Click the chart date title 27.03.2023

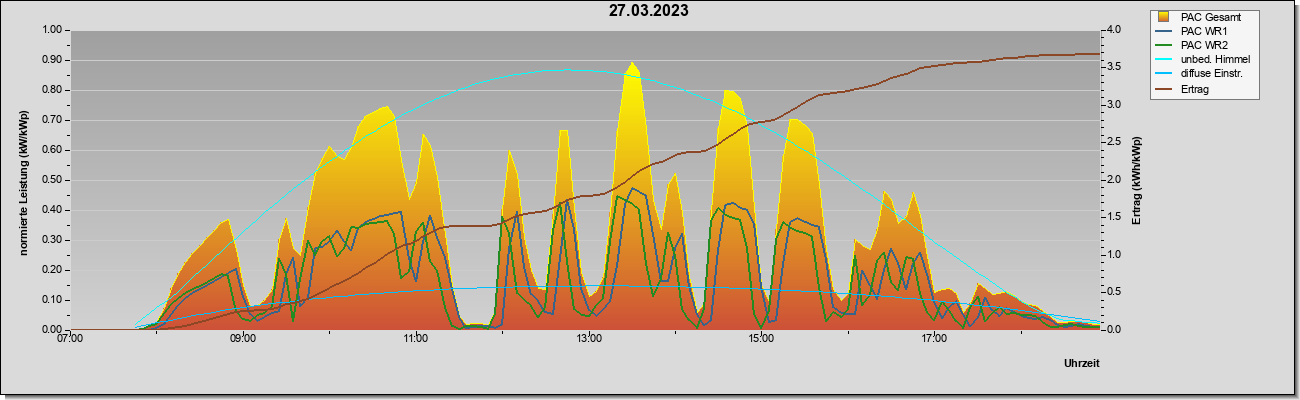pyautogui.click(x=648, y=11)
